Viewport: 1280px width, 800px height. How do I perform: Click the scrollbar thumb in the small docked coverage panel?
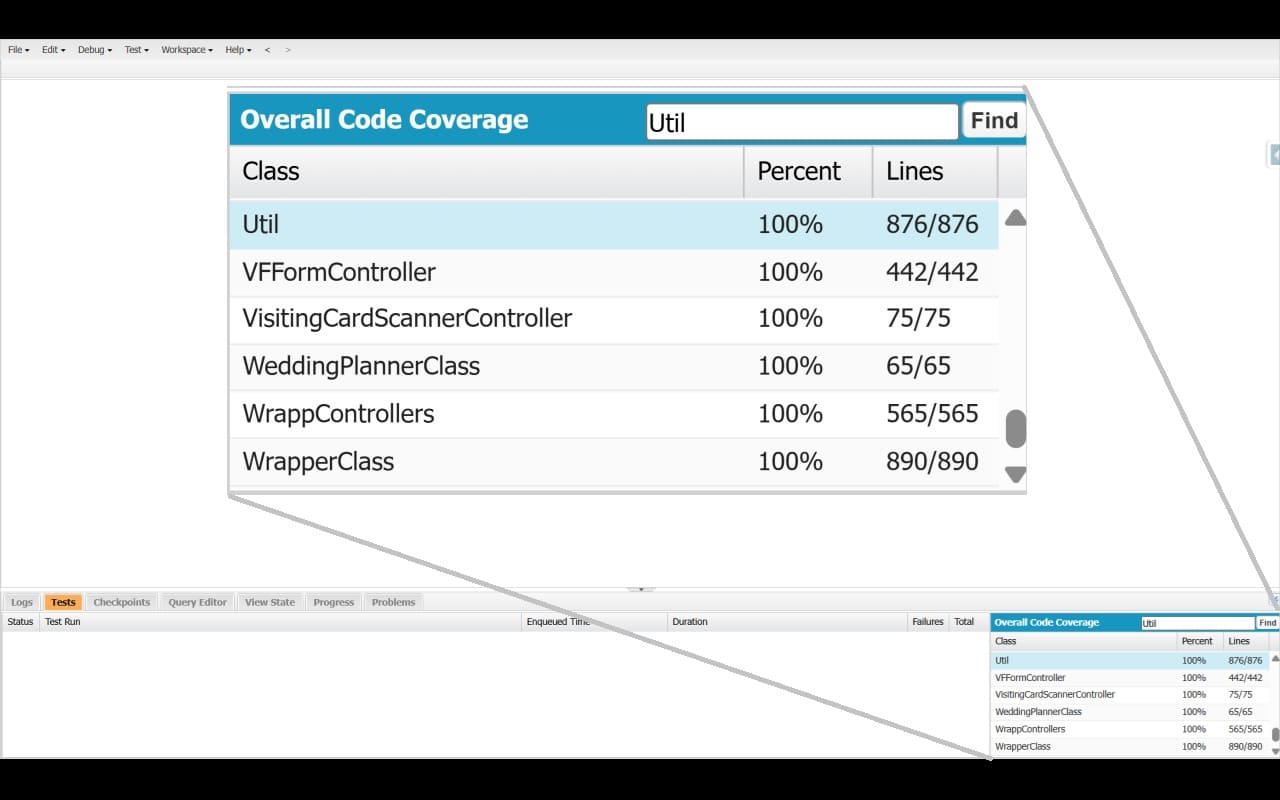click(x=1275, y=735)
